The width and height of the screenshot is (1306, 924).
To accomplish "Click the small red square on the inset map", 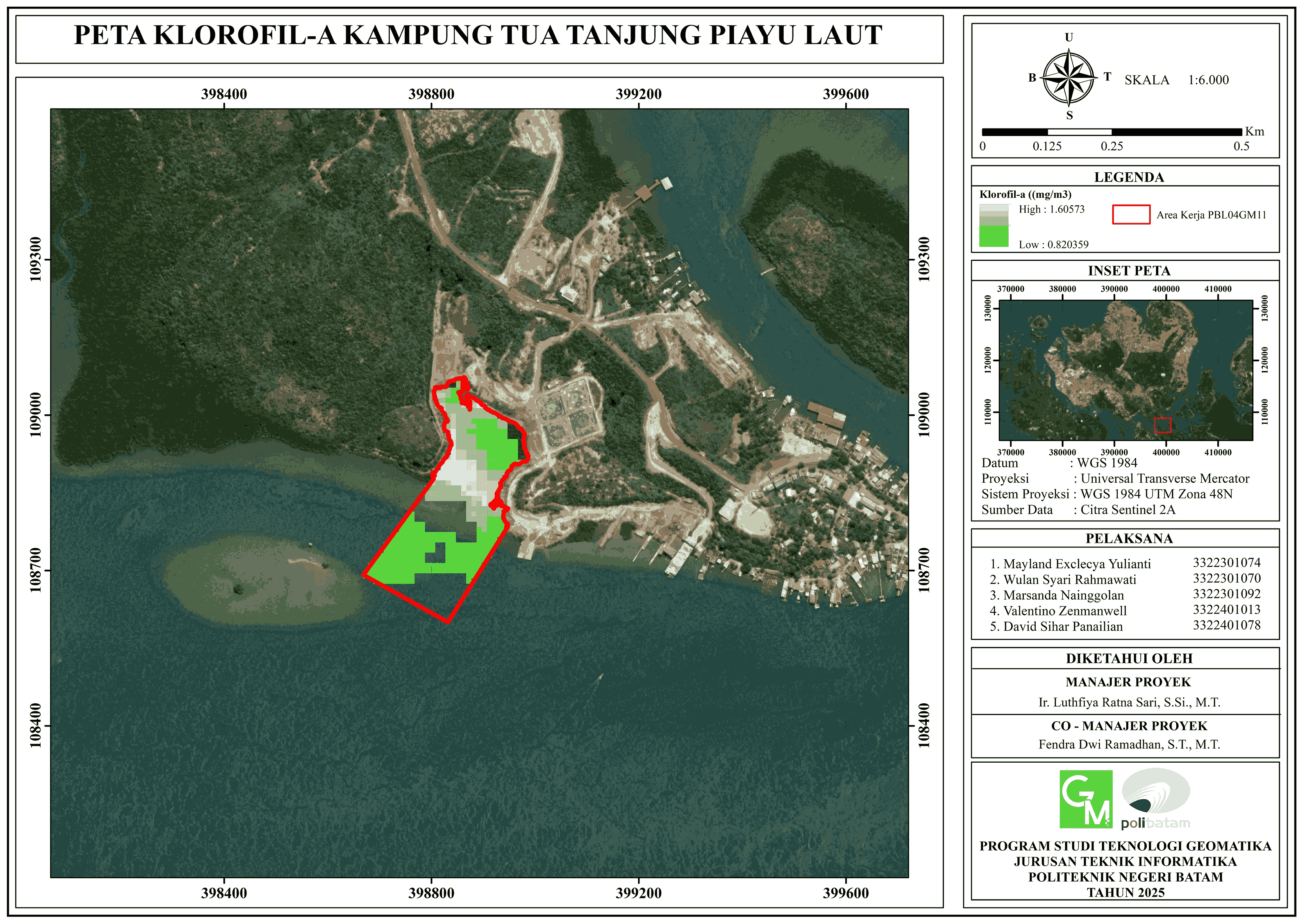I will click(x=1162, y=425).
